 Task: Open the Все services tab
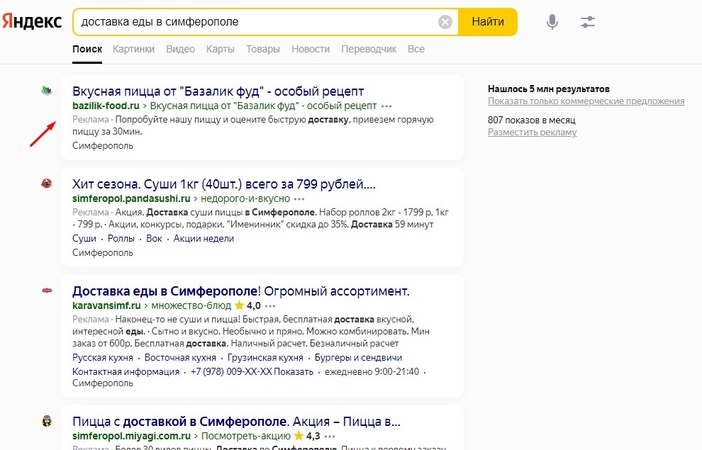coord(416,49)
